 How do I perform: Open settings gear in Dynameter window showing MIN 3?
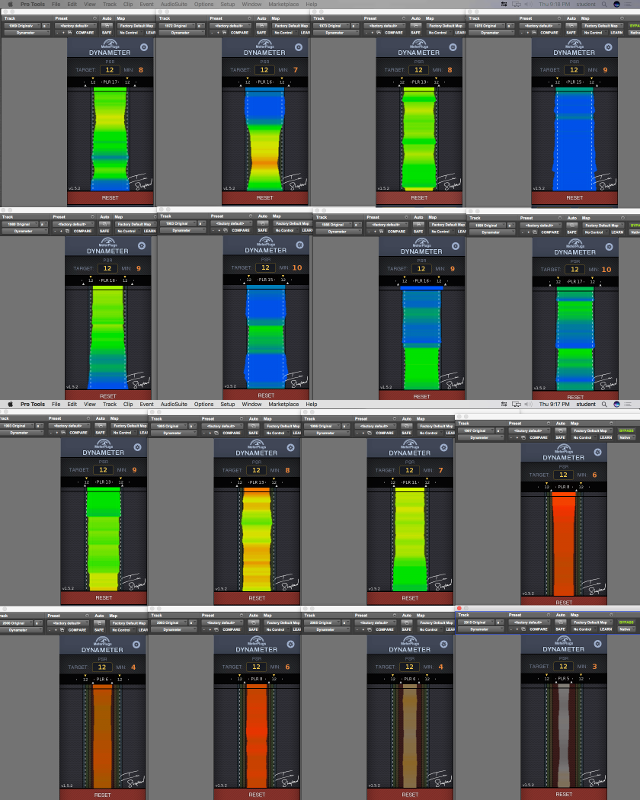coord(598,644)
